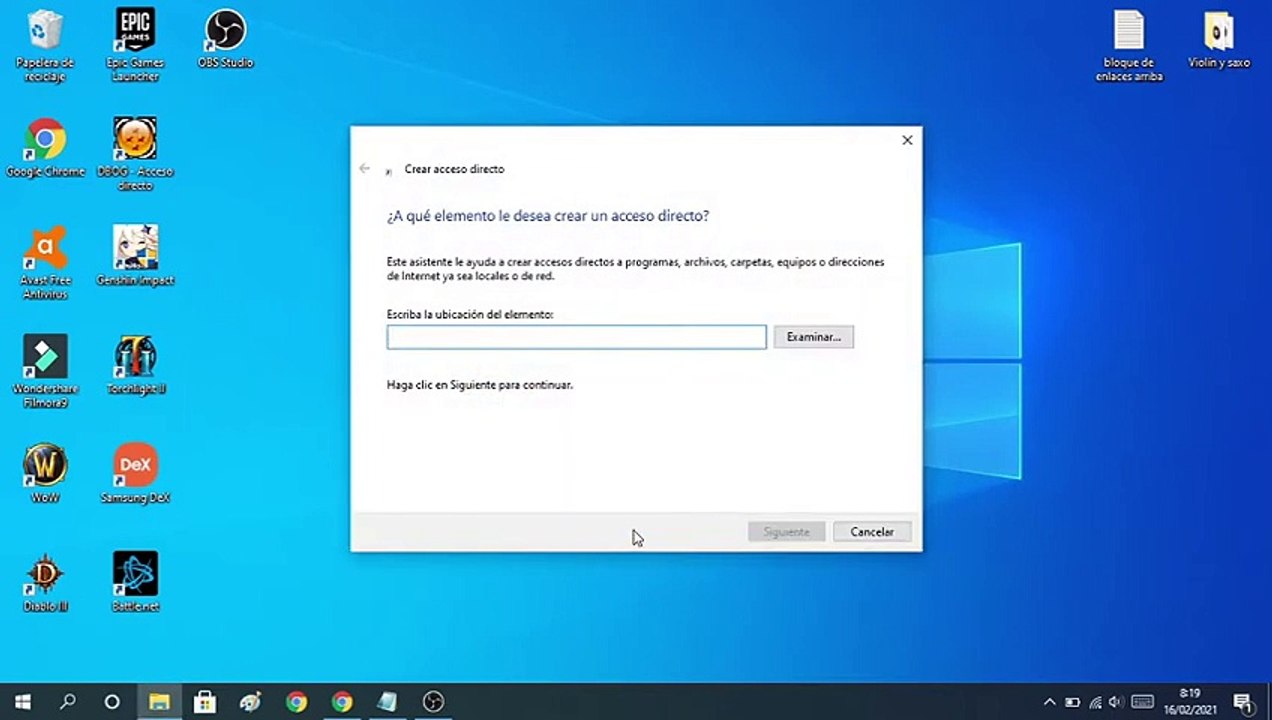The height and width of the screenshot is (720, 1272).
Task: Open Cortana circle on taskbar
Action: 112,702
